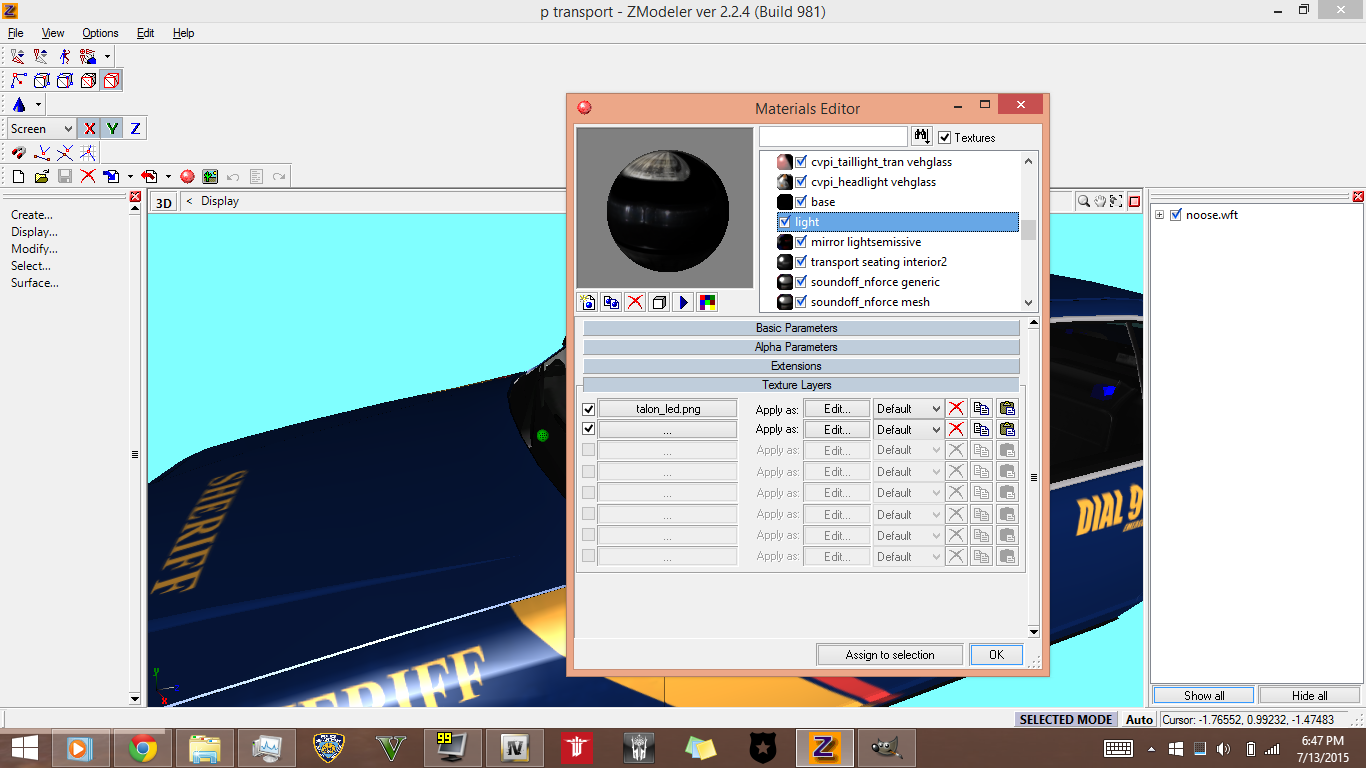Click the red X delete material icon under preview
This screenshot has width=1366, height=768.
635,302
